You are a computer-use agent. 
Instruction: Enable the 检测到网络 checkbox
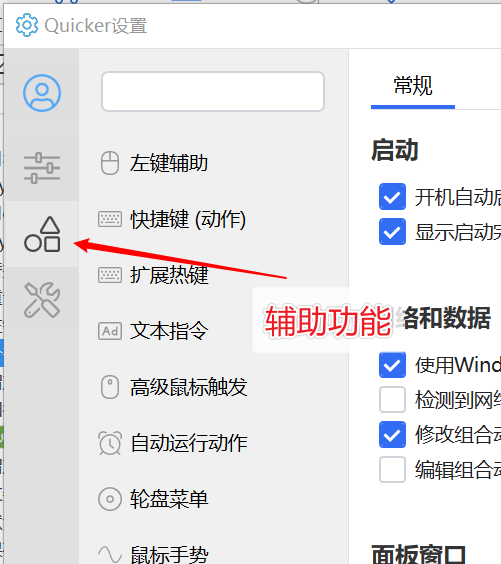(x=392, y=399)
